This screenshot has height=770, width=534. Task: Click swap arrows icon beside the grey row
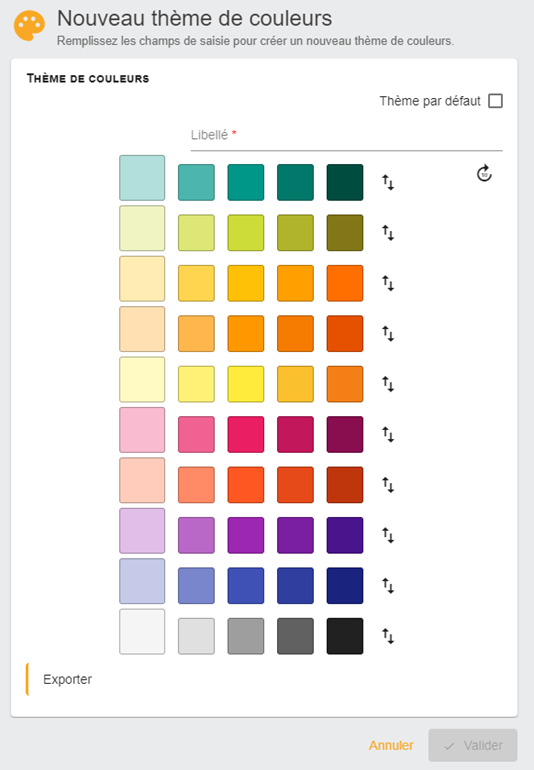[388, 636]
